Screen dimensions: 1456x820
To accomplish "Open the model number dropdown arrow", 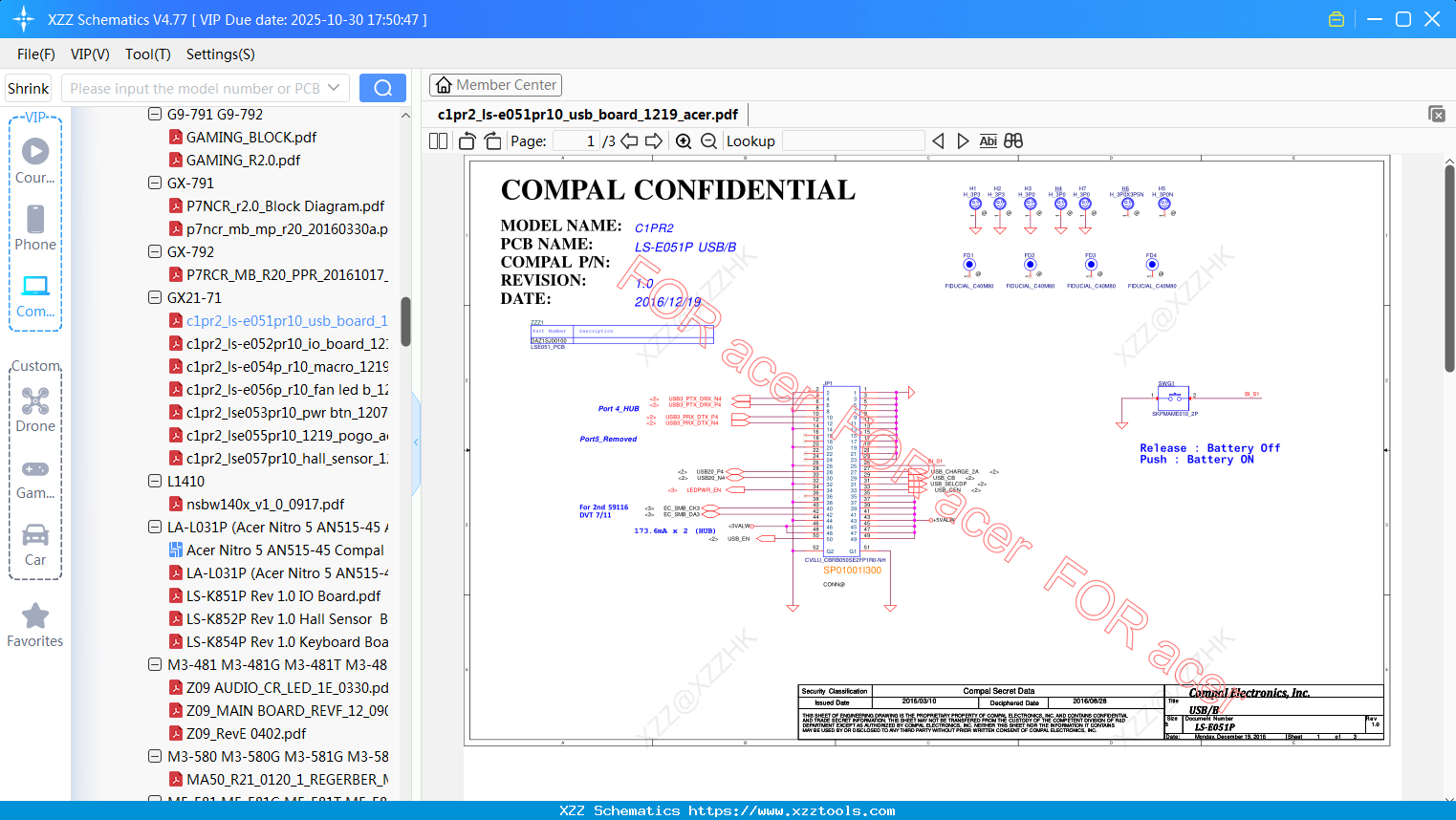I will (x=334, y=88).
